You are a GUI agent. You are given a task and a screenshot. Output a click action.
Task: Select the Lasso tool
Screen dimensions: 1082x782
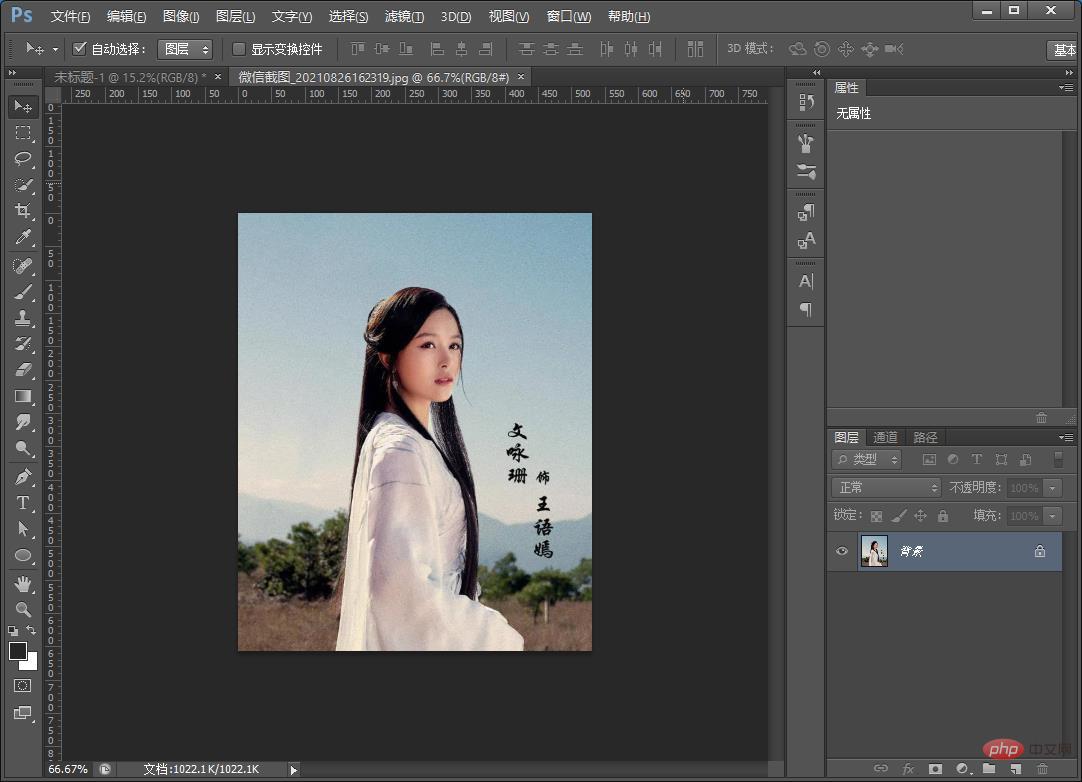(x=22, y=158)
